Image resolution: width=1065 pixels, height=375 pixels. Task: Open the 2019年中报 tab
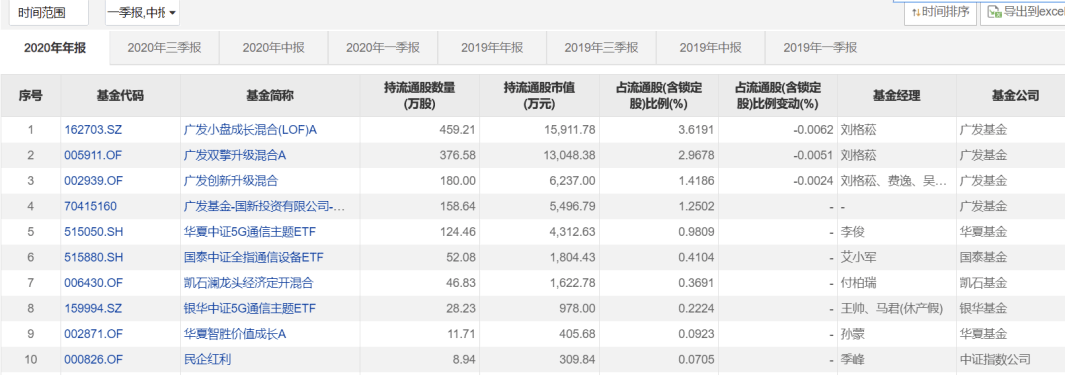[710, 48]
